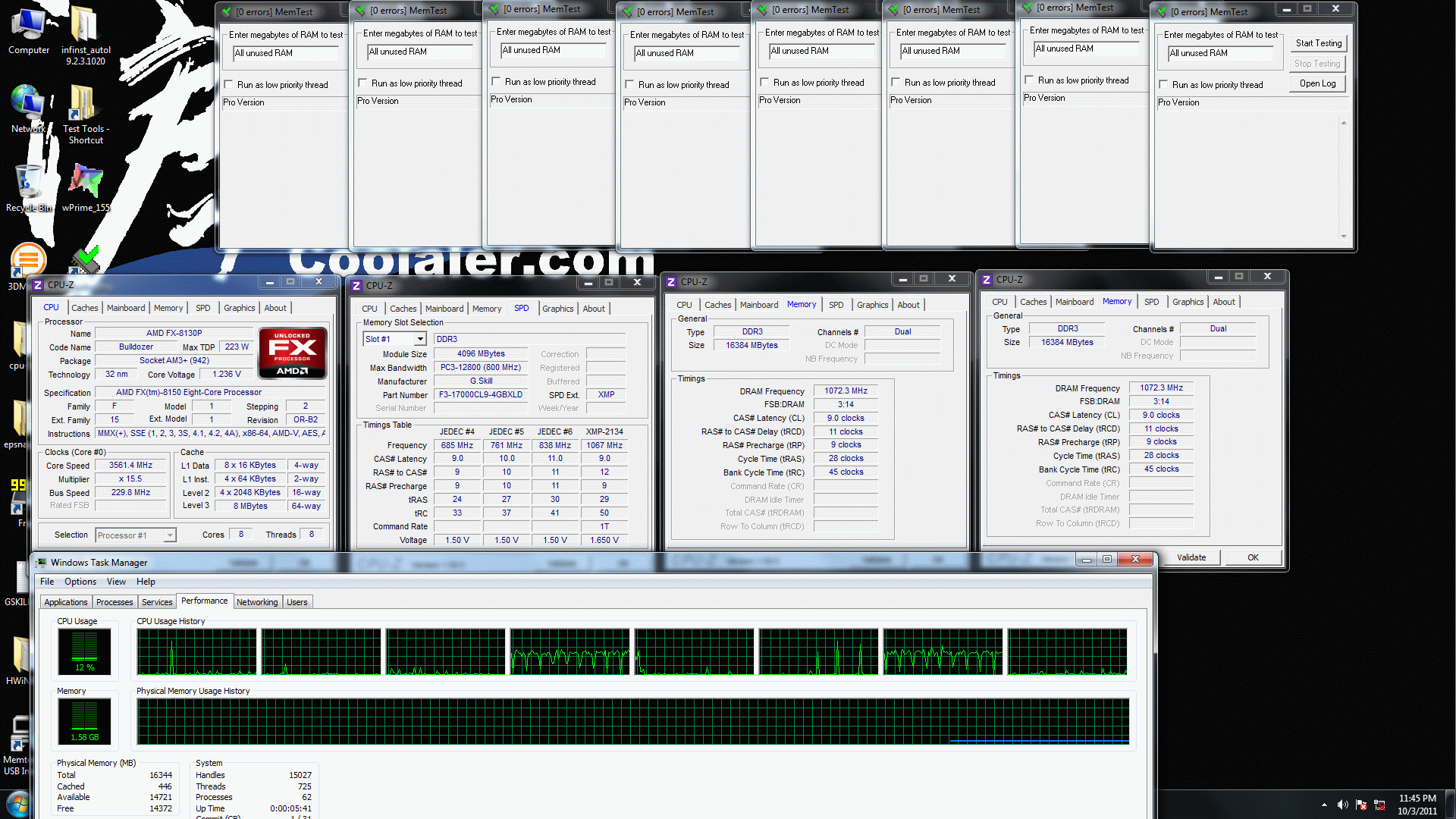Click the RAM amount field beside Start Testing
Viewport: 1456px width, 819px height.
pyautogui.click(x=1220, y=53)
